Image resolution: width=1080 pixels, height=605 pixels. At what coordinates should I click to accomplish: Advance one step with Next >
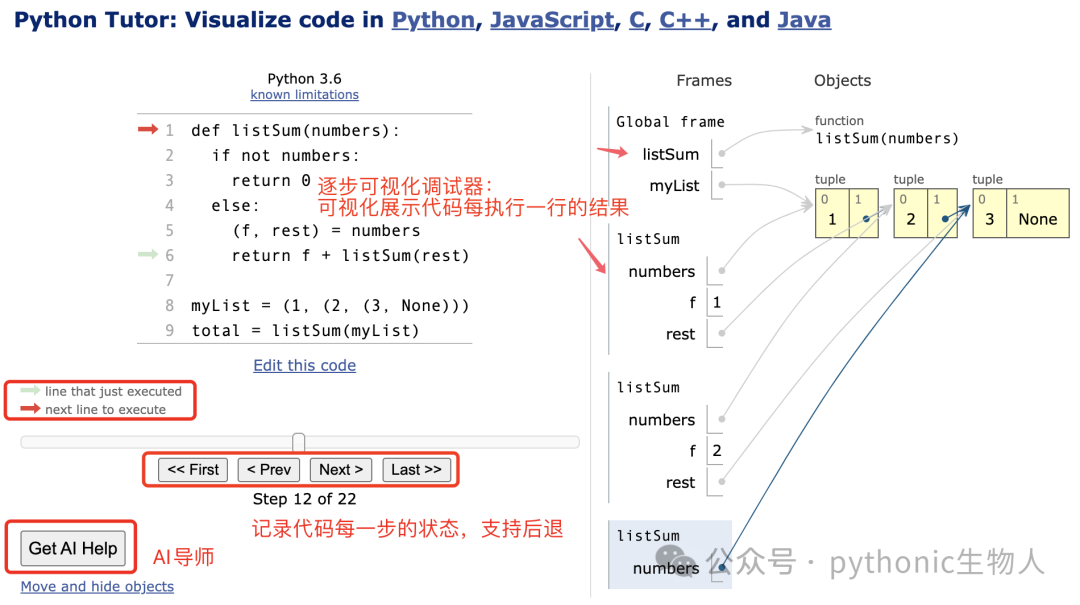click(x=341, y=470)
